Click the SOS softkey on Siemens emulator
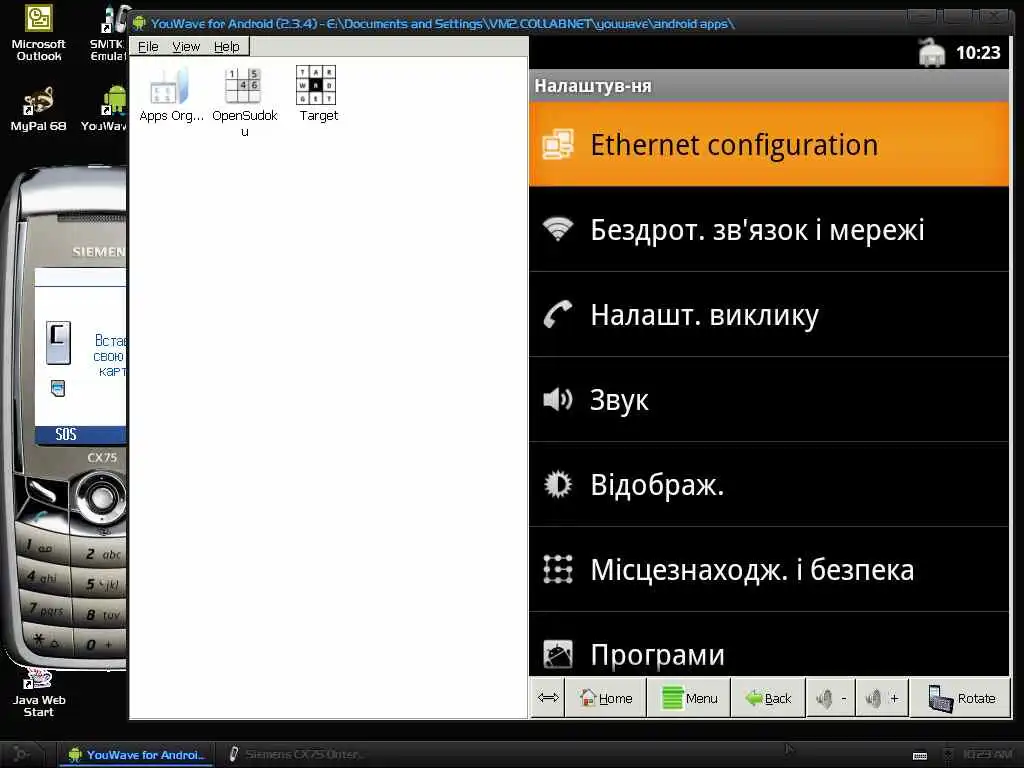1024x768 pixels. click(x=66, y=434)
